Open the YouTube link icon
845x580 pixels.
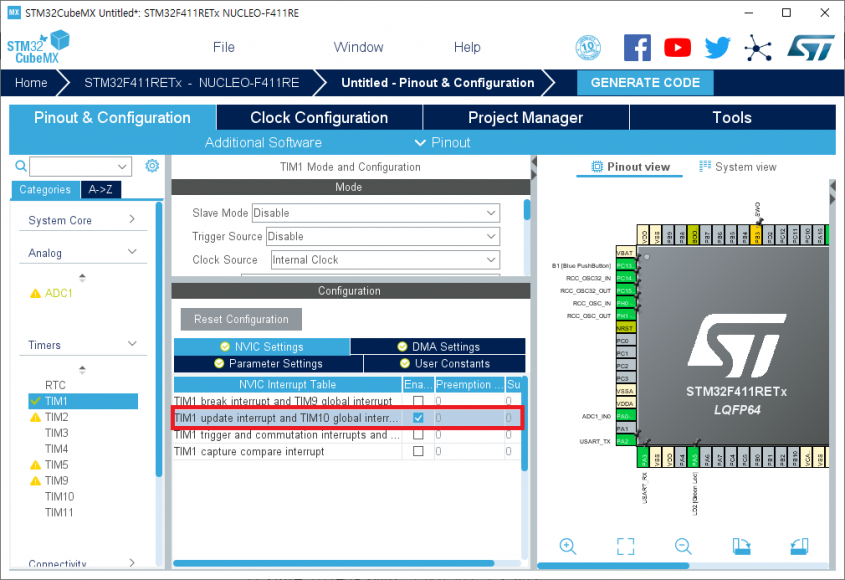point(677,47)
